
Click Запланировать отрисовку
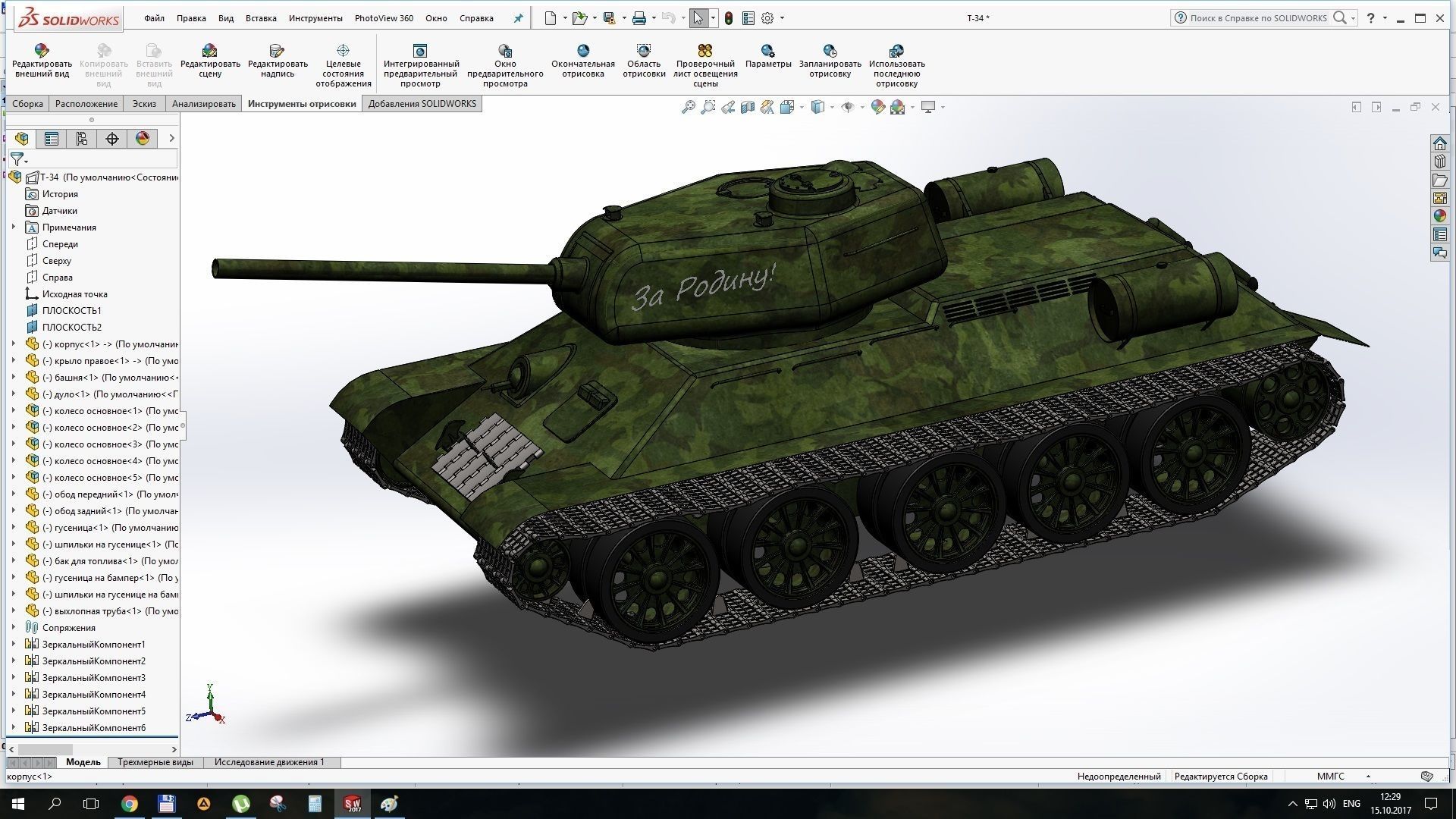coord(830,61)
